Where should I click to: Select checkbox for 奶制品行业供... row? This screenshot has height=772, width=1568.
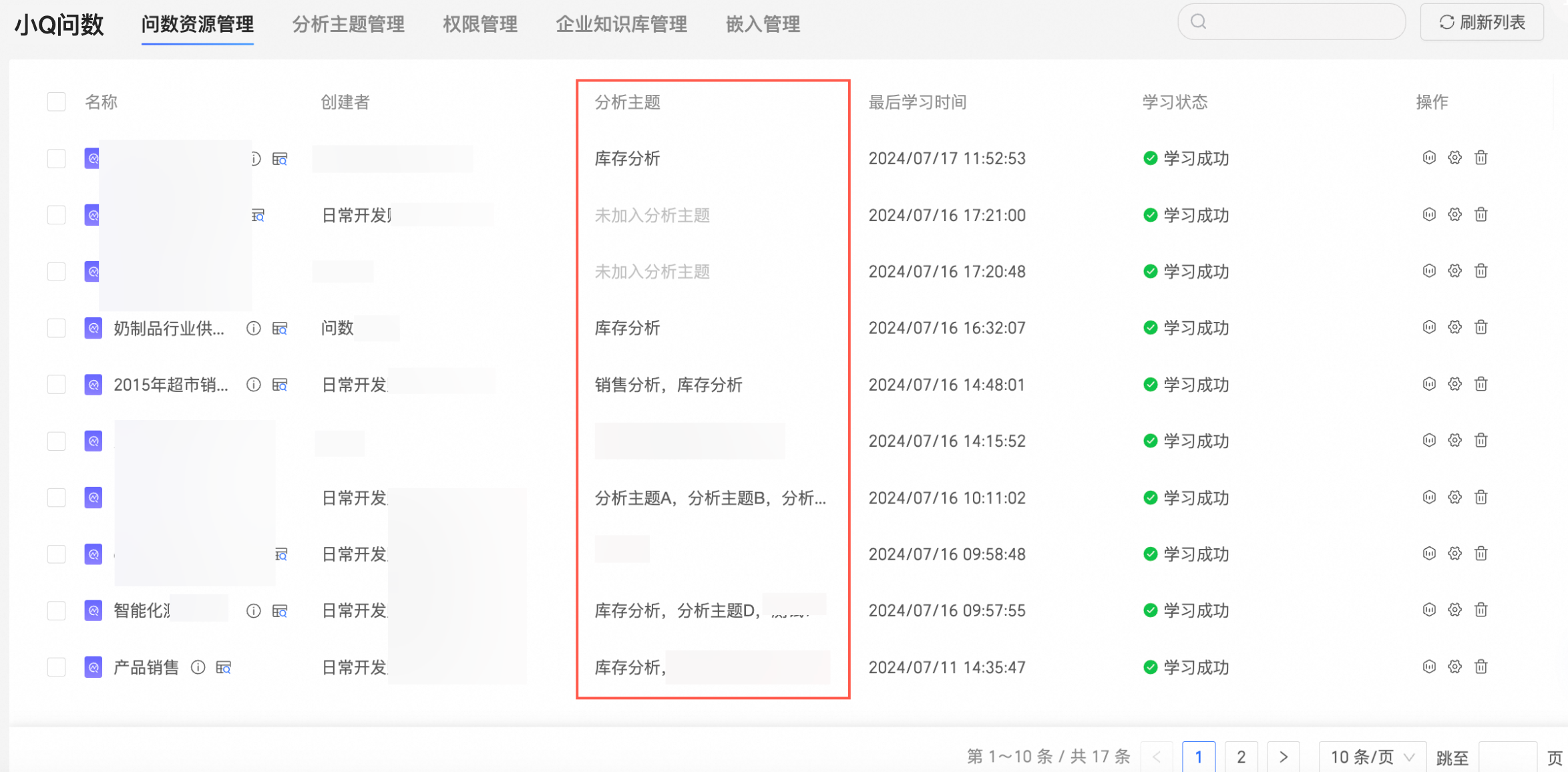click(57, 328)
